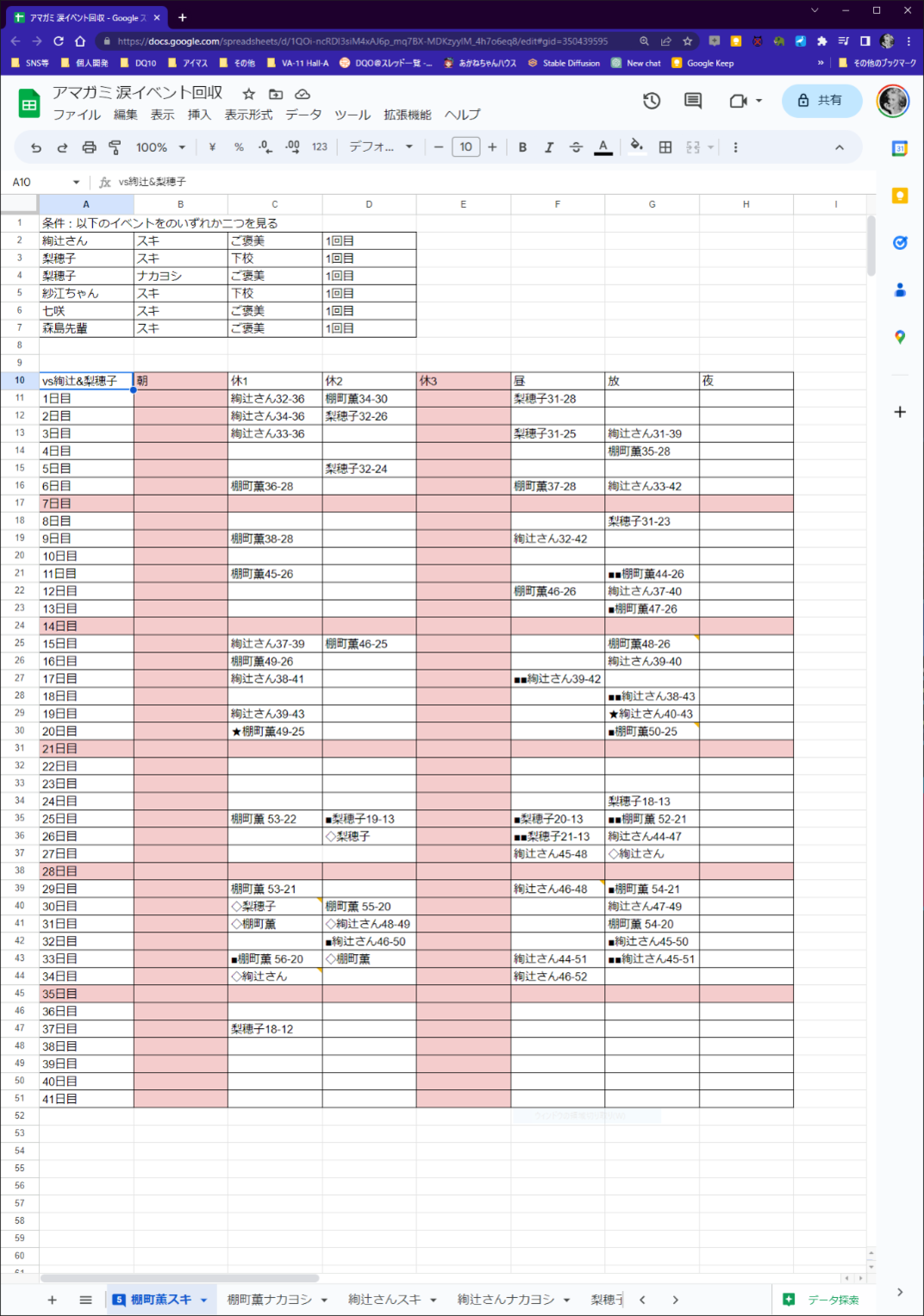Toggle strikethrough formatting
This screenshot has height=1316, width=924.
pos(576,147)
